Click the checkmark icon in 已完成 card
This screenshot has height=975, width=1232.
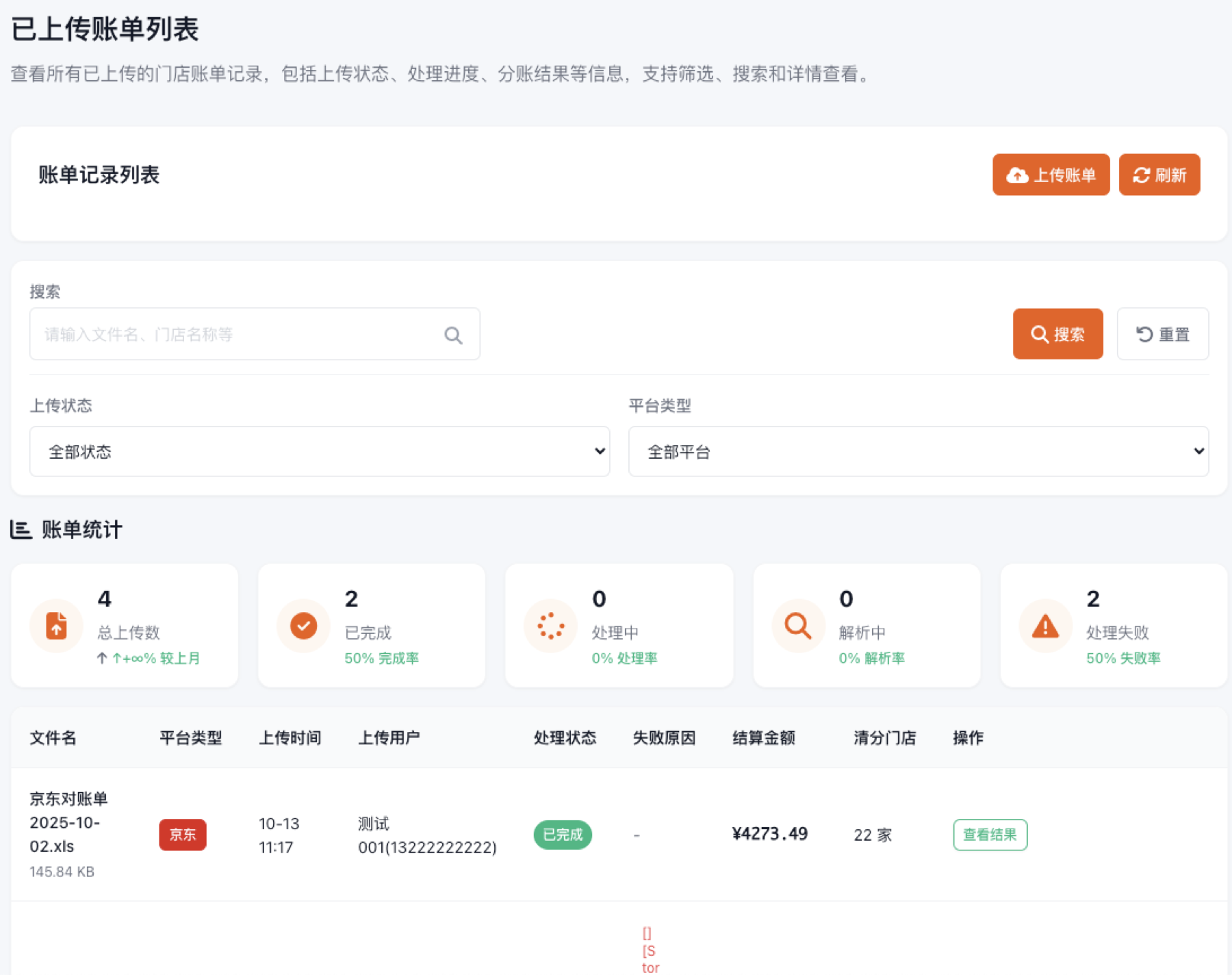303,626
